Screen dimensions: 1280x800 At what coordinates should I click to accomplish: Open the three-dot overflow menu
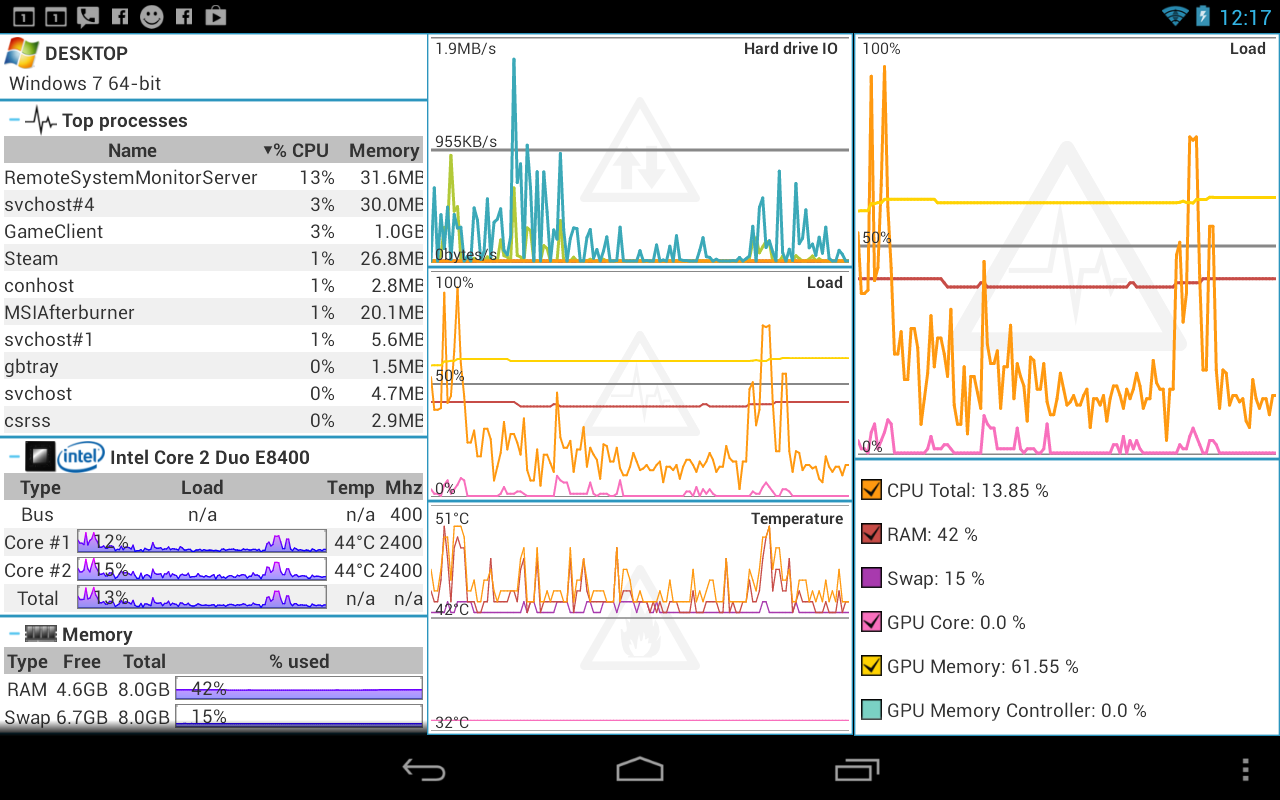[1245, 769]
